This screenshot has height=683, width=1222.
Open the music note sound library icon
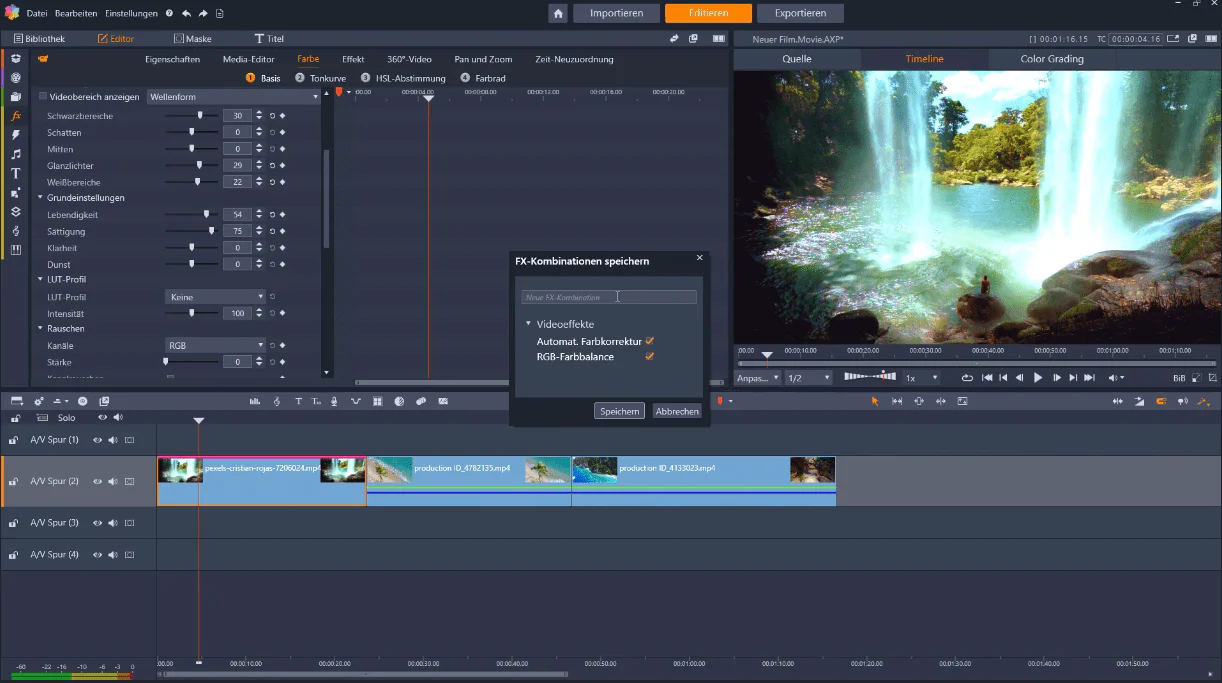click(x=16, y=154)
